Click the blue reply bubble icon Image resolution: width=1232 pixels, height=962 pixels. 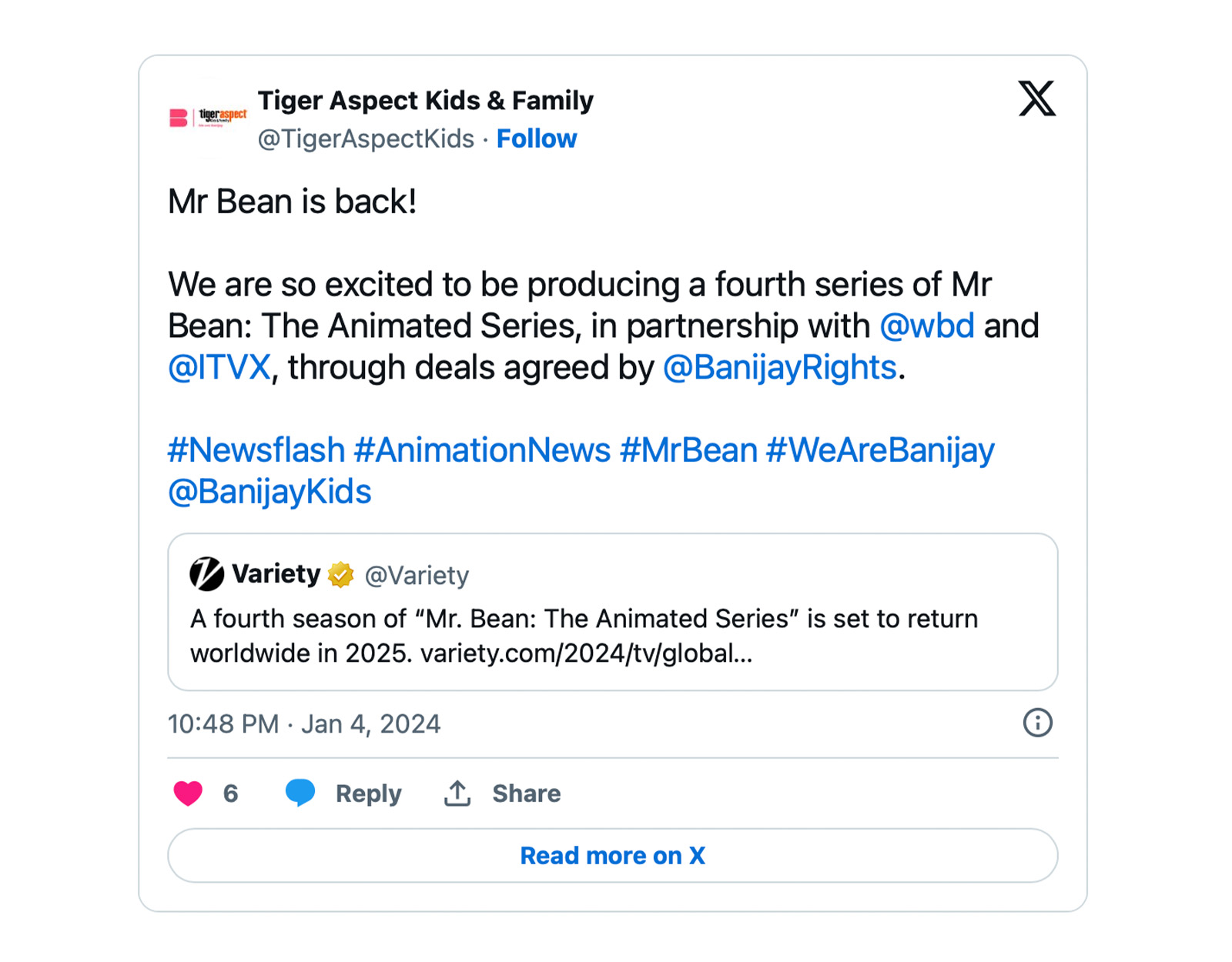click(x=300, y=792)
